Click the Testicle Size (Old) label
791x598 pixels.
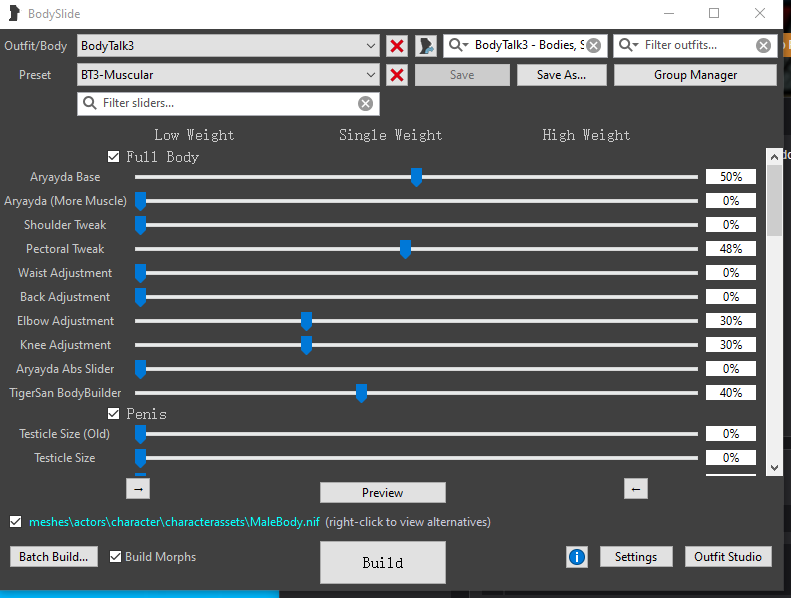pyautogui.click(x=64, y=434)
